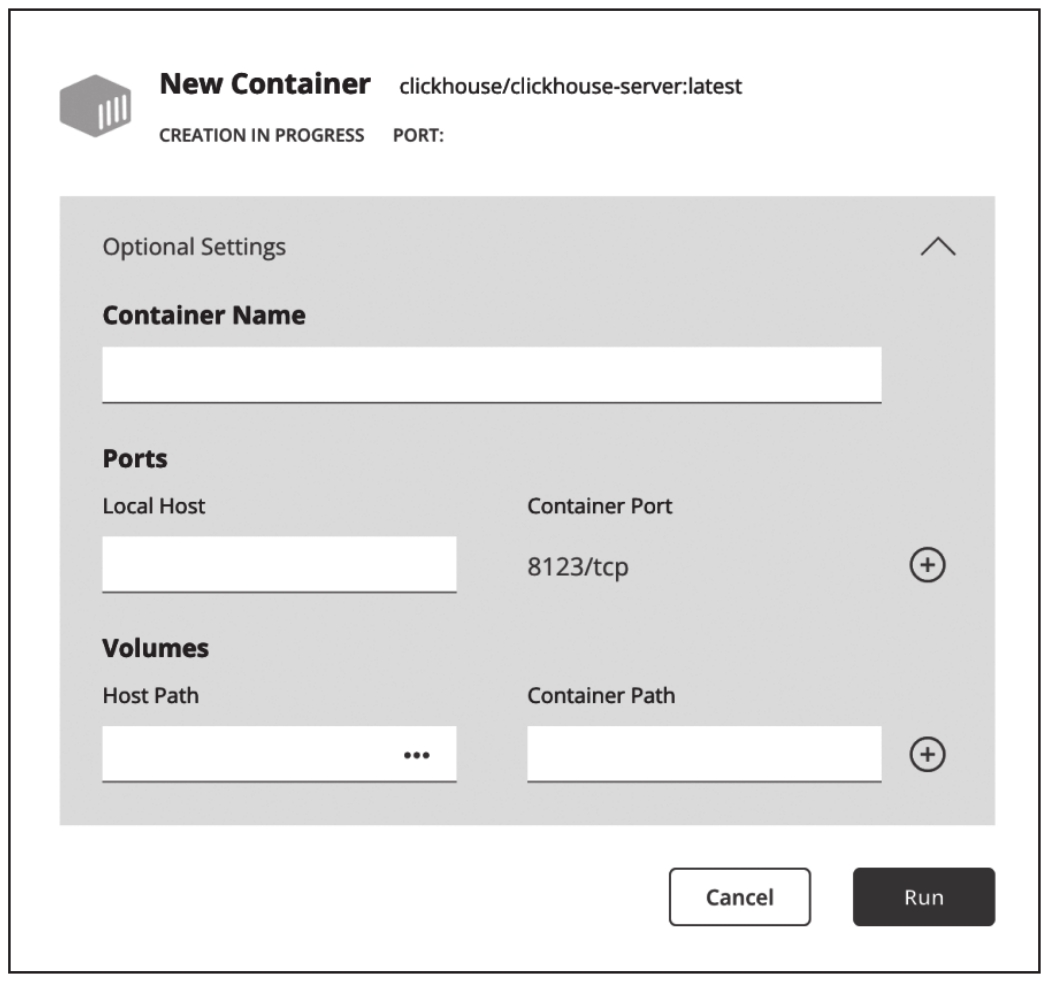Run the new container

[x=924, y=897]
